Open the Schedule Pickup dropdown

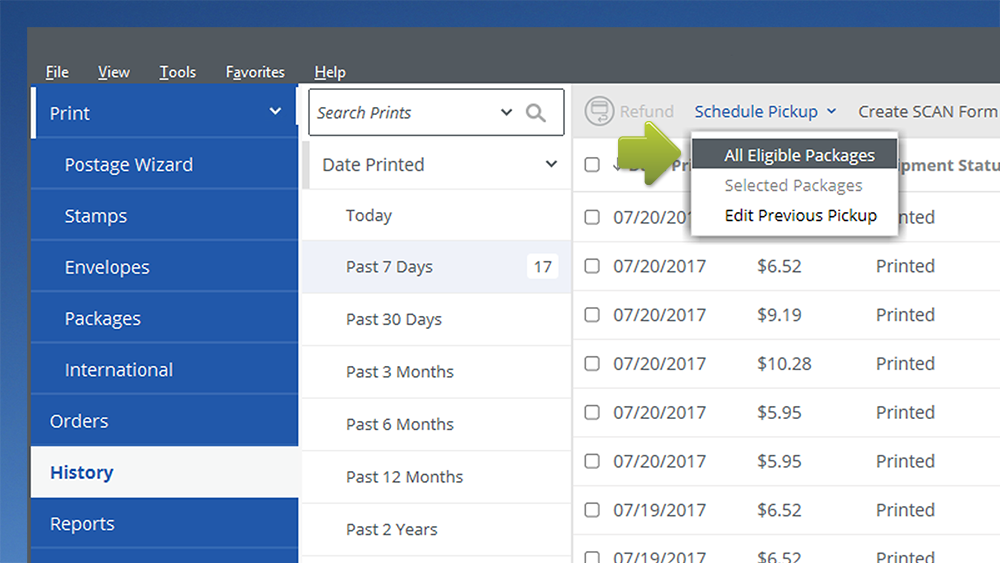pos(765,112)
